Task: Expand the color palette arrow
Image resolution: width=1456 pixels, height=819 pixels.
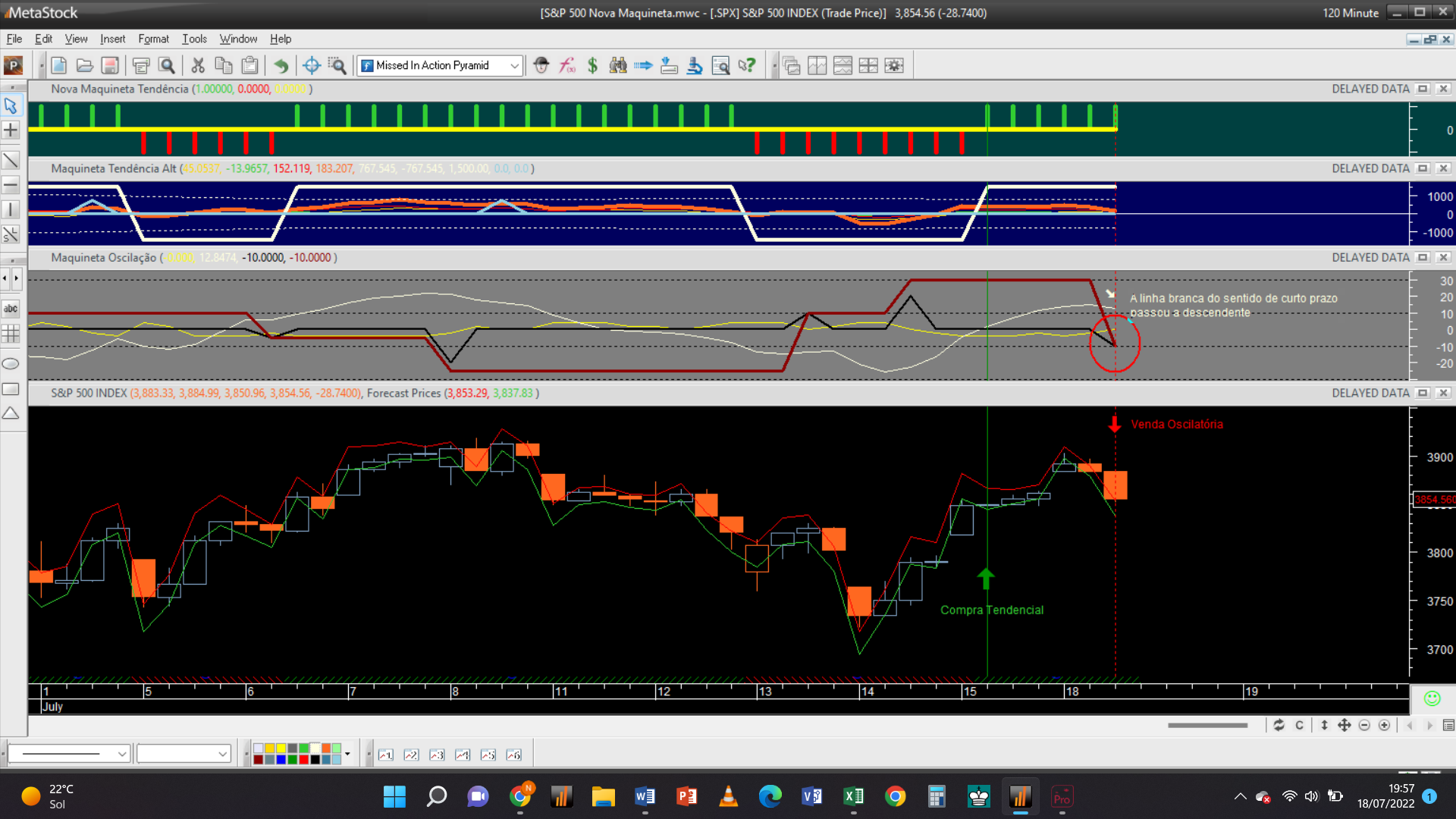Action: 347,754
